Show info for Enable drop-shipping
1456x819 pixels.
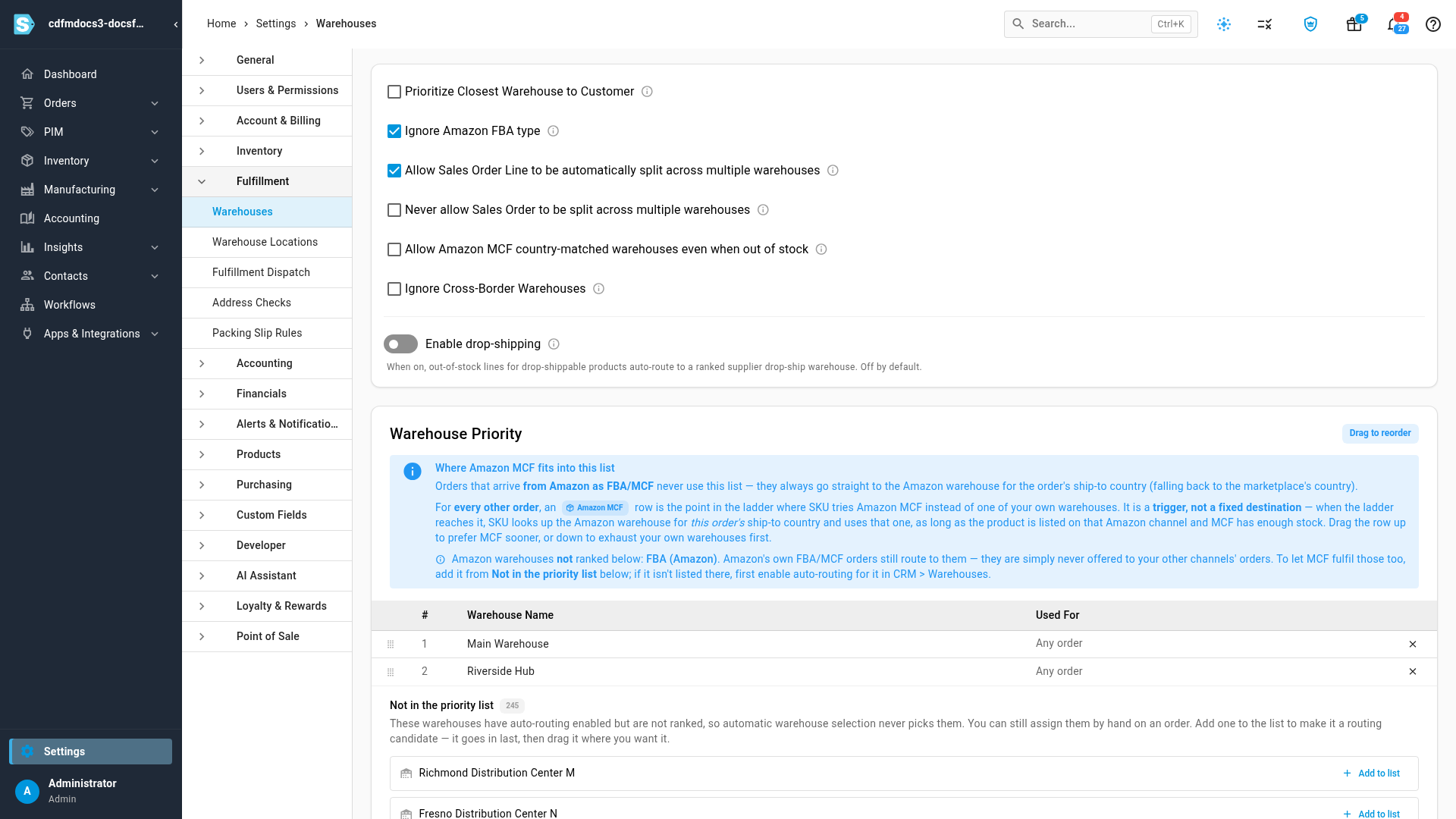[x=554, y=344]
